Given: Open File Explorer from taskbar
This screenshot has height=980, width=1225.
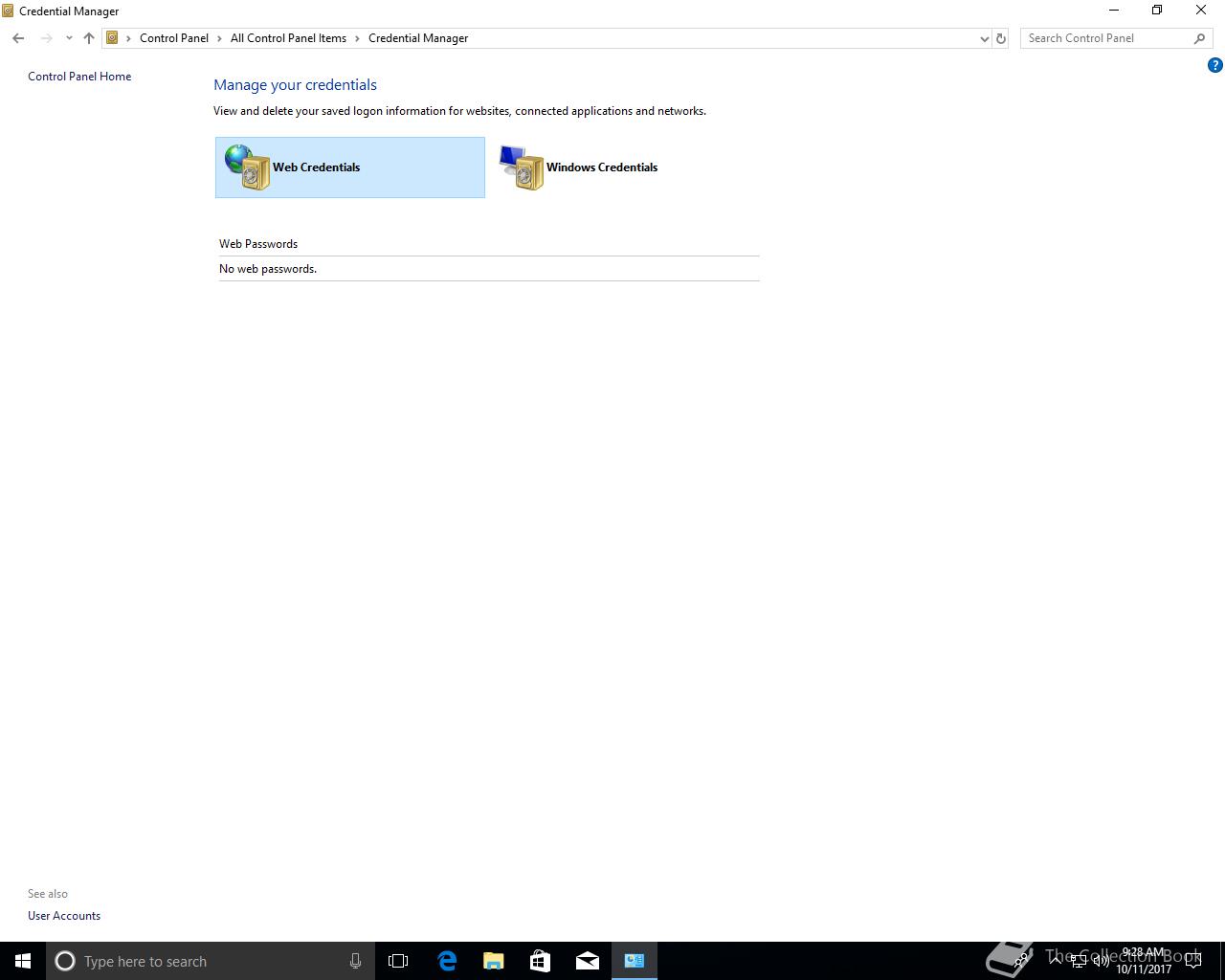Looking at the screenshot, I should (494, 961).
